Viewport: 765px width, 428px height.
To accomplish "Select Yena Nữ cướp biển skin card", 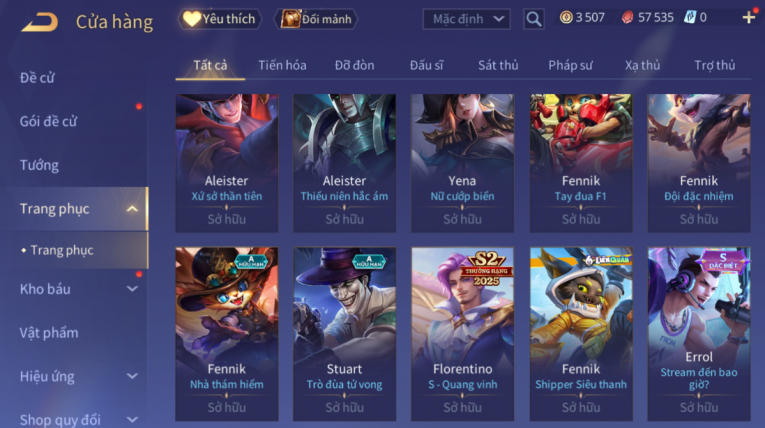I will [462, 163].
